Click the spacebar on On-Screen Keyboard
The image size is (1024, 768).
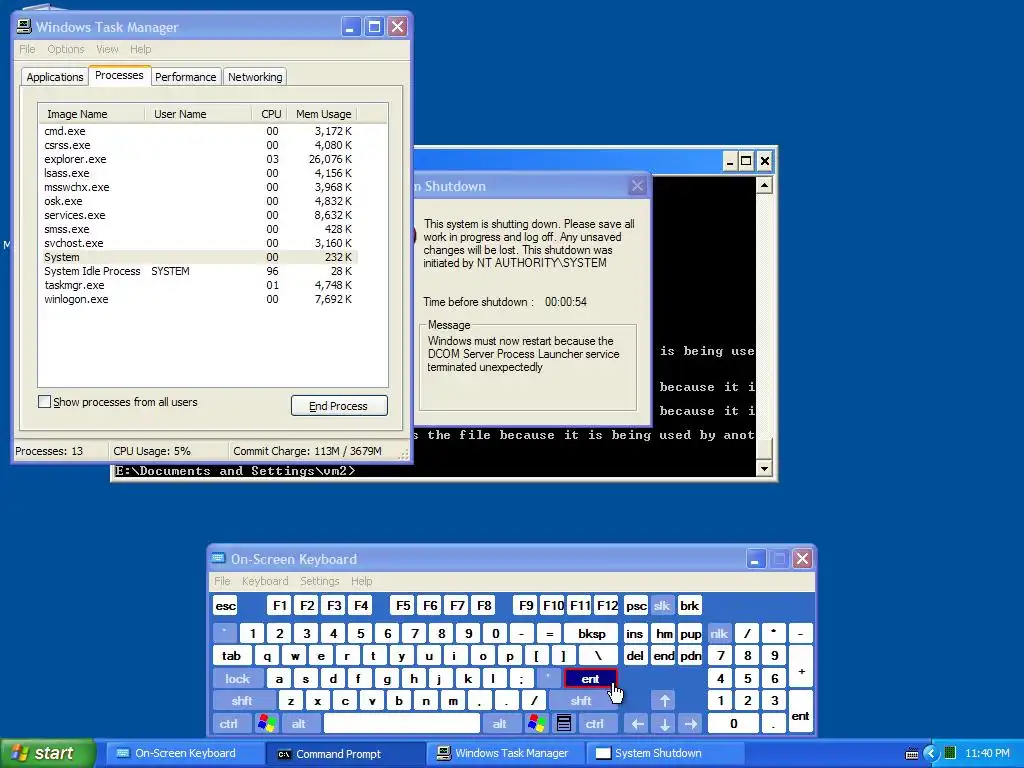click(402, 723)
